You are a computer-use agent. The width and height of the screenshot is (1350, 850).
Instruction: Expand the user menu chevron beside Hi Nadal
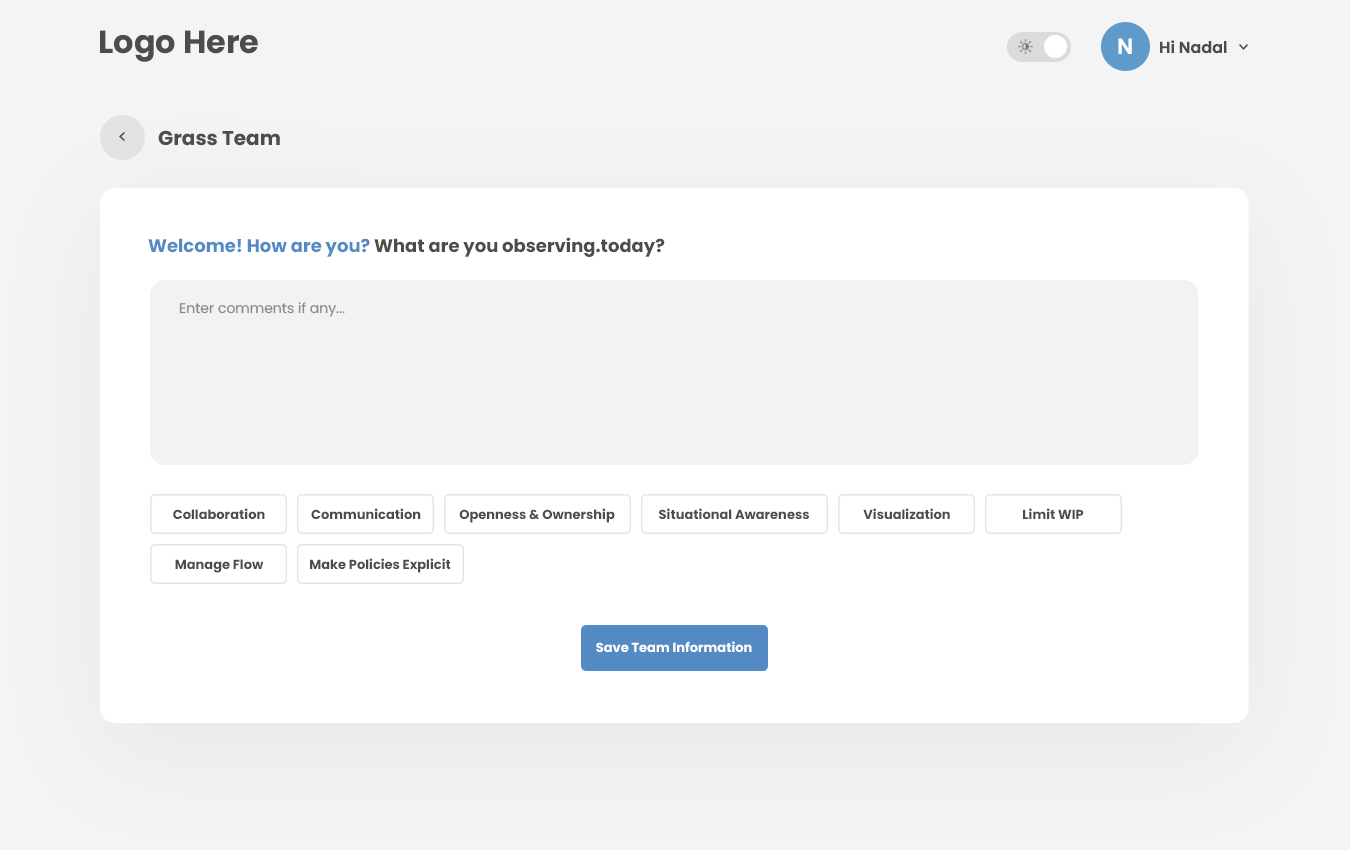1243,47
